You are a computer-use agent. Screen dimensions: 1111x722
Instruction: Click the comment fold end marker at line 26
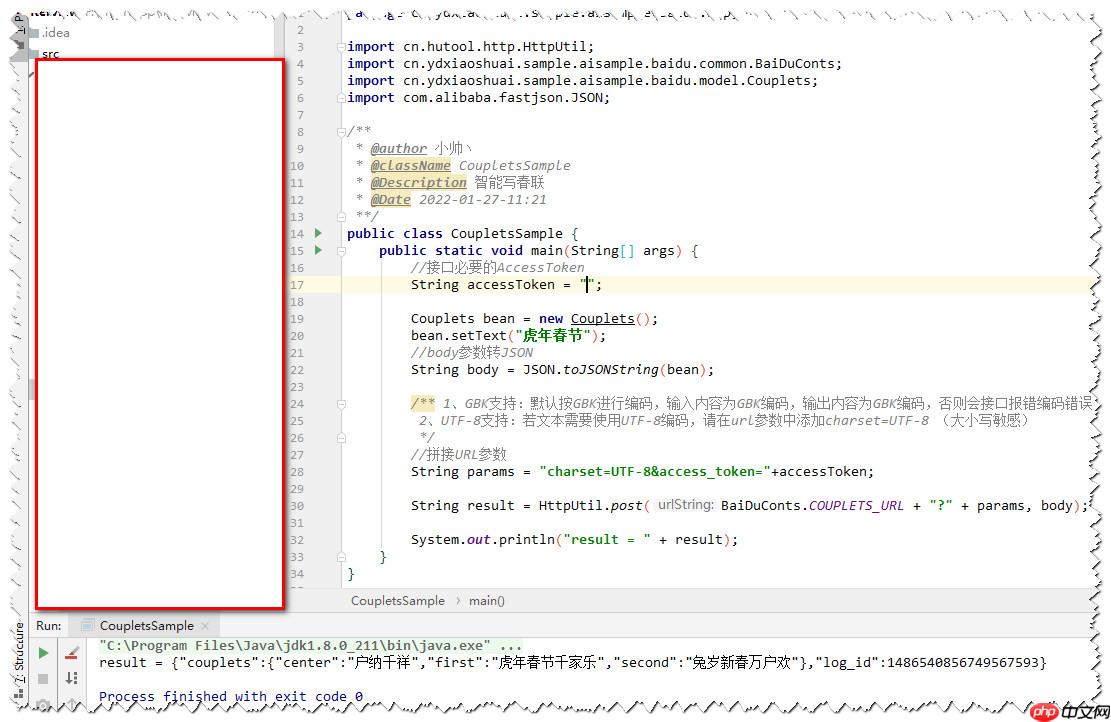pyautogui.click(x=341, y=438)
